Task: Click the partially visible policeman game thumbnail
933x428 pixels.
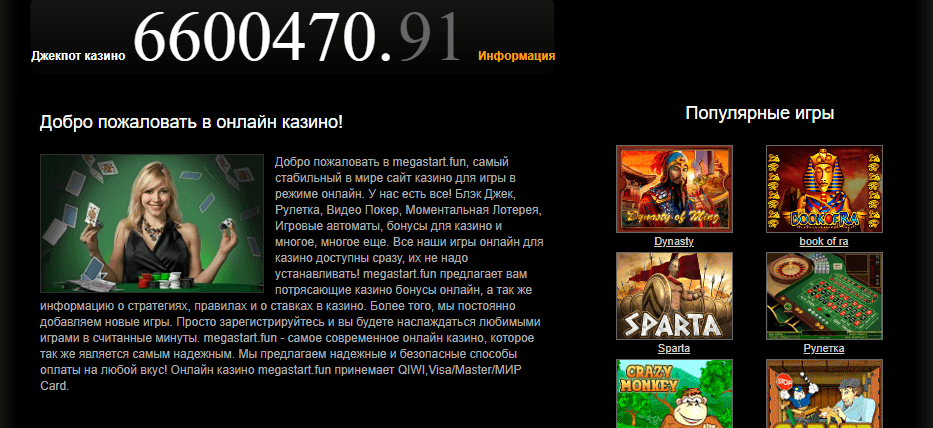Action: [x=824, y=393]
